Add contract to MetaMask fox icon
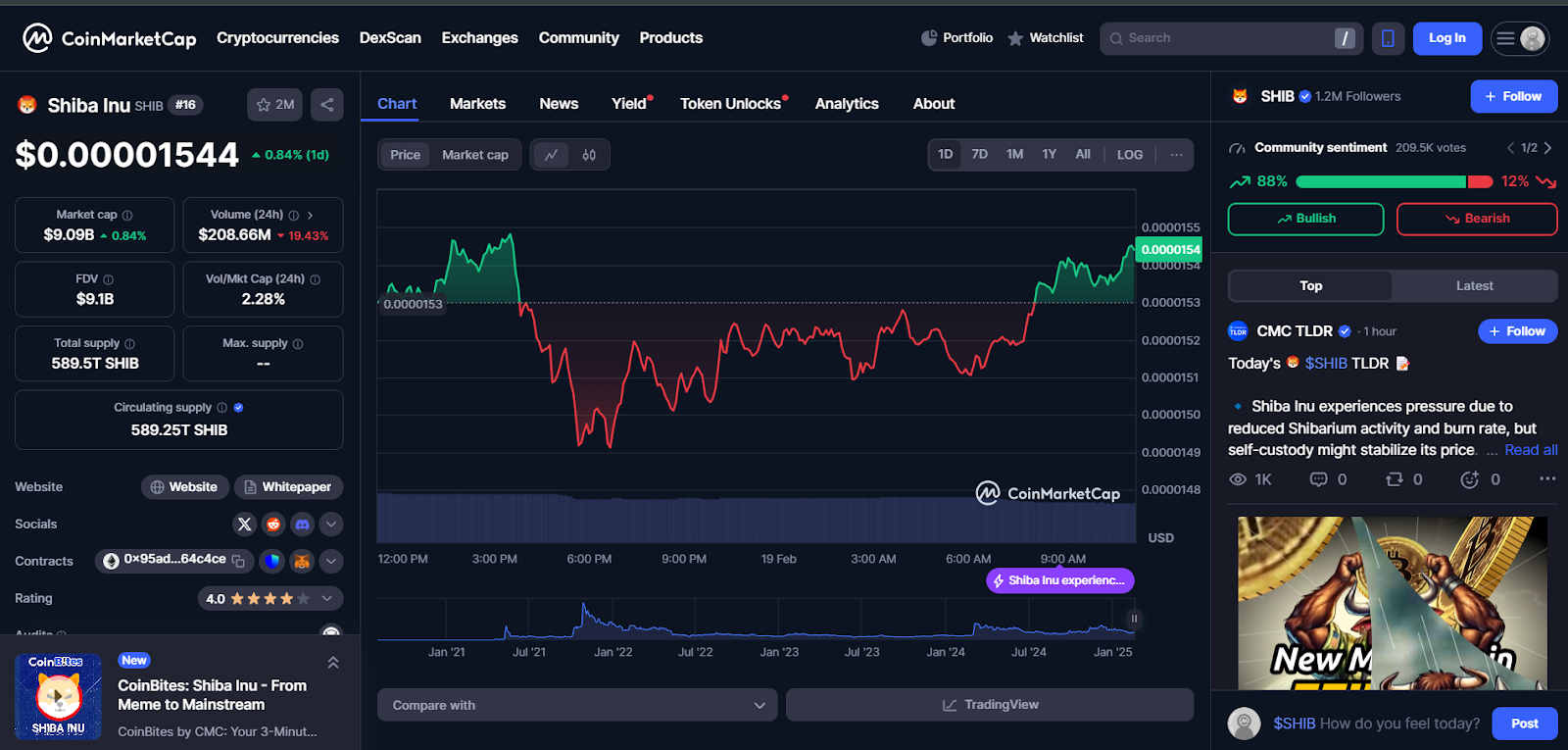 coord(302,561)
